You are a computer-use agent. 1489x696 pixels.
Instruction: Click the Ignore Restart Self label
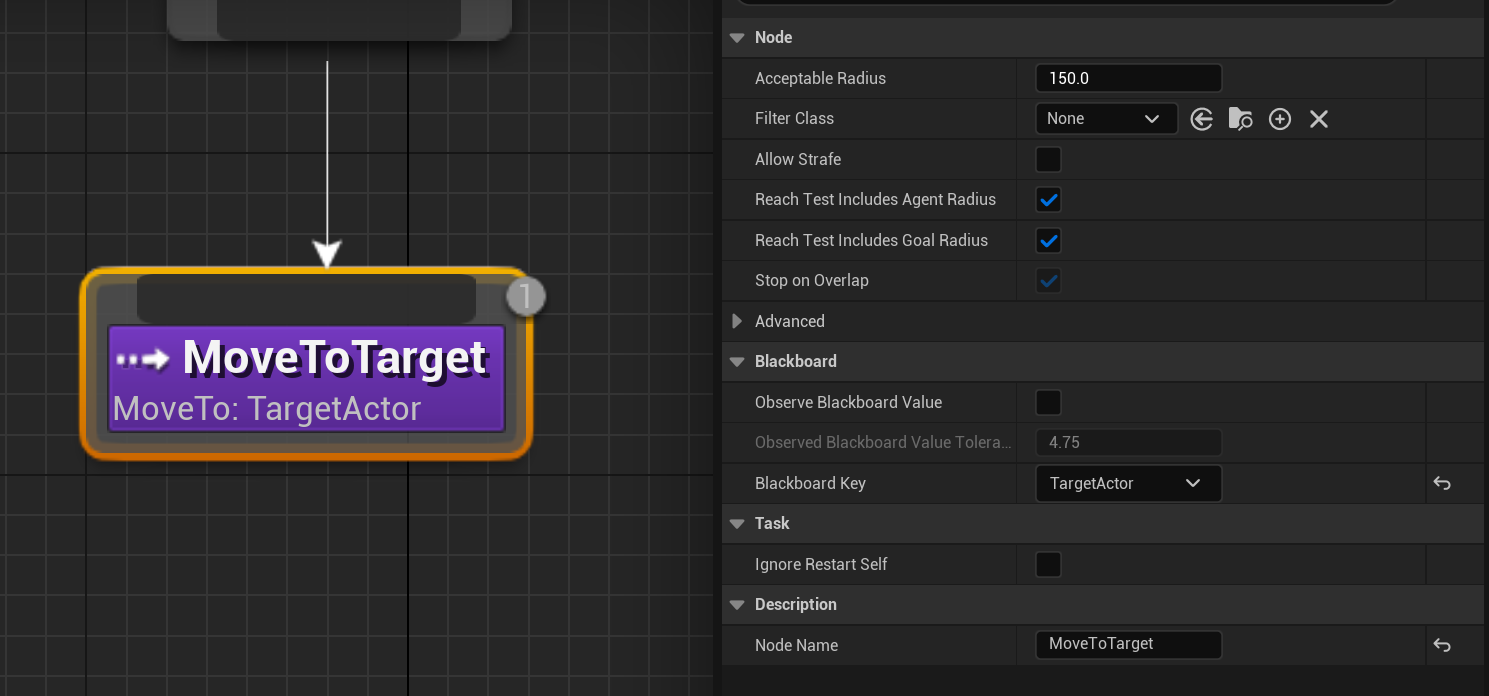821,564
